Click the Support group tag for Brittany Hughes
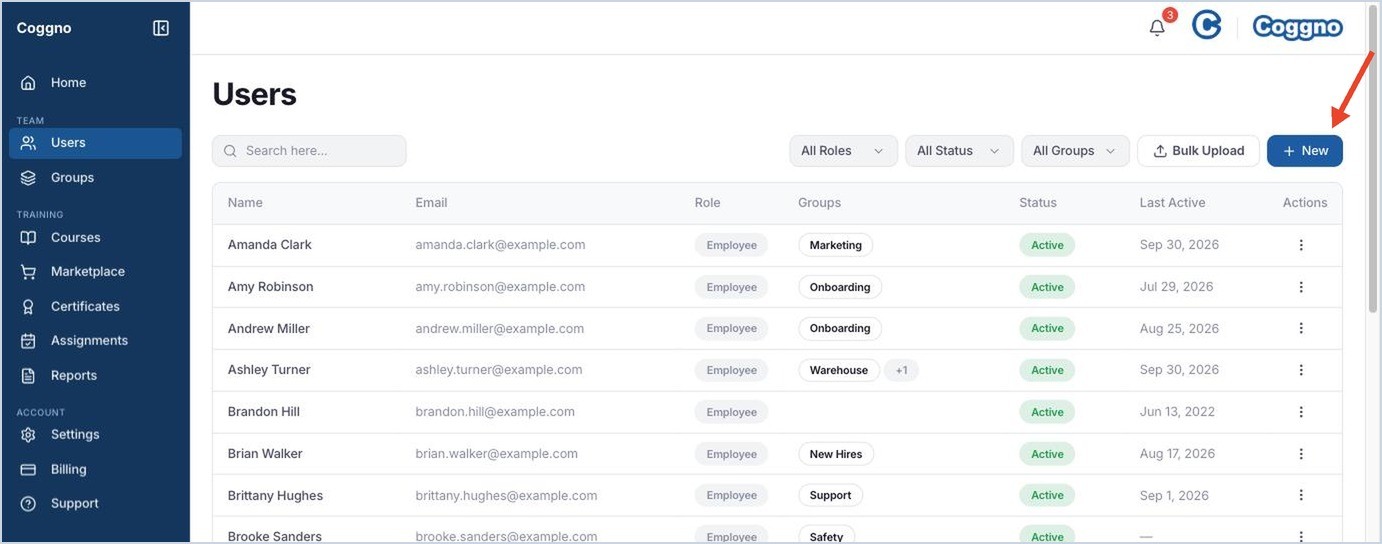The image size is (1382, 544). tap(830, 495)
